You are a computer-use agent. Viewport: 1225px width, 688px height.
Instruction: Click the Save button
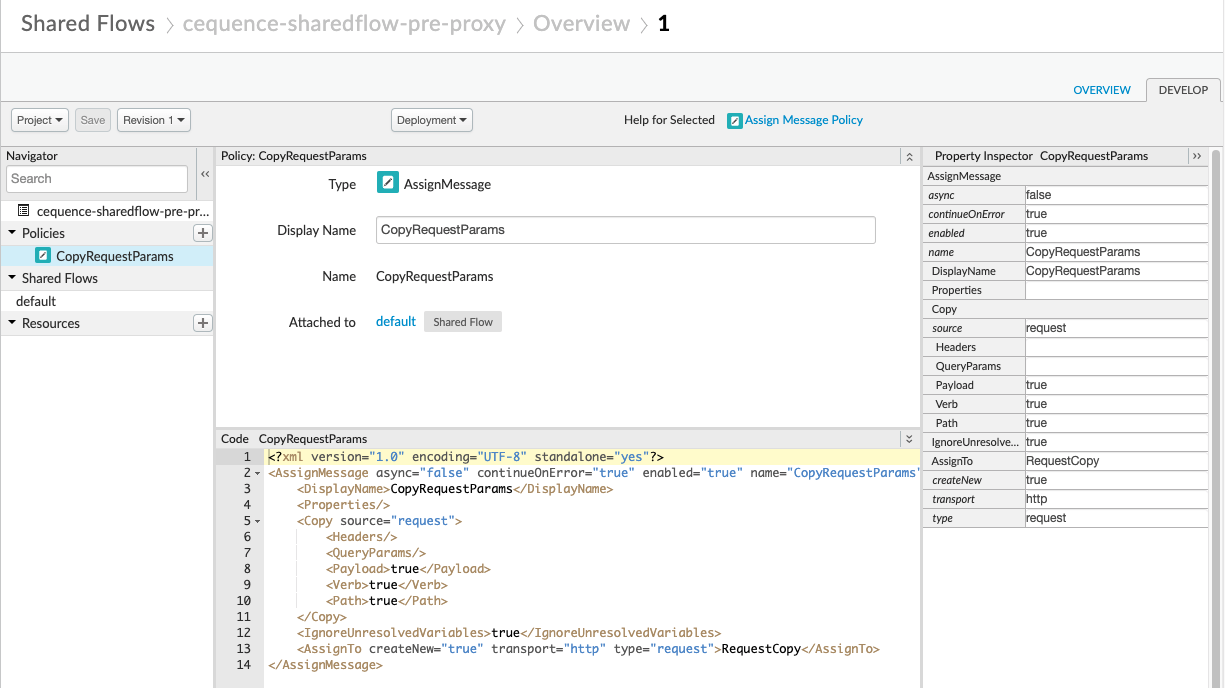point(92,120)
